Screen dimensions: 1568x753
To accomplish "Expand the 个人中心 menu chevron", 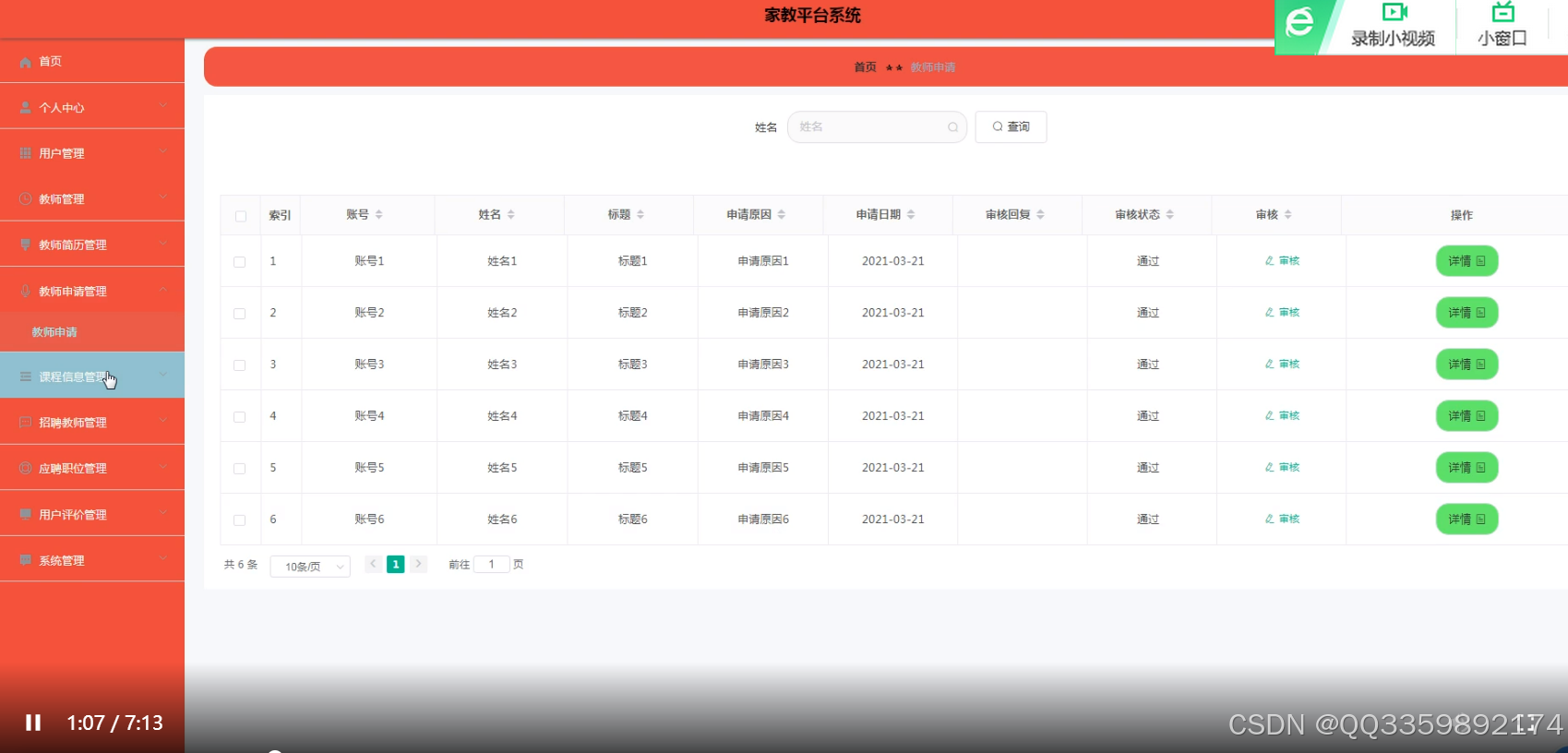I will click(162, 106).
